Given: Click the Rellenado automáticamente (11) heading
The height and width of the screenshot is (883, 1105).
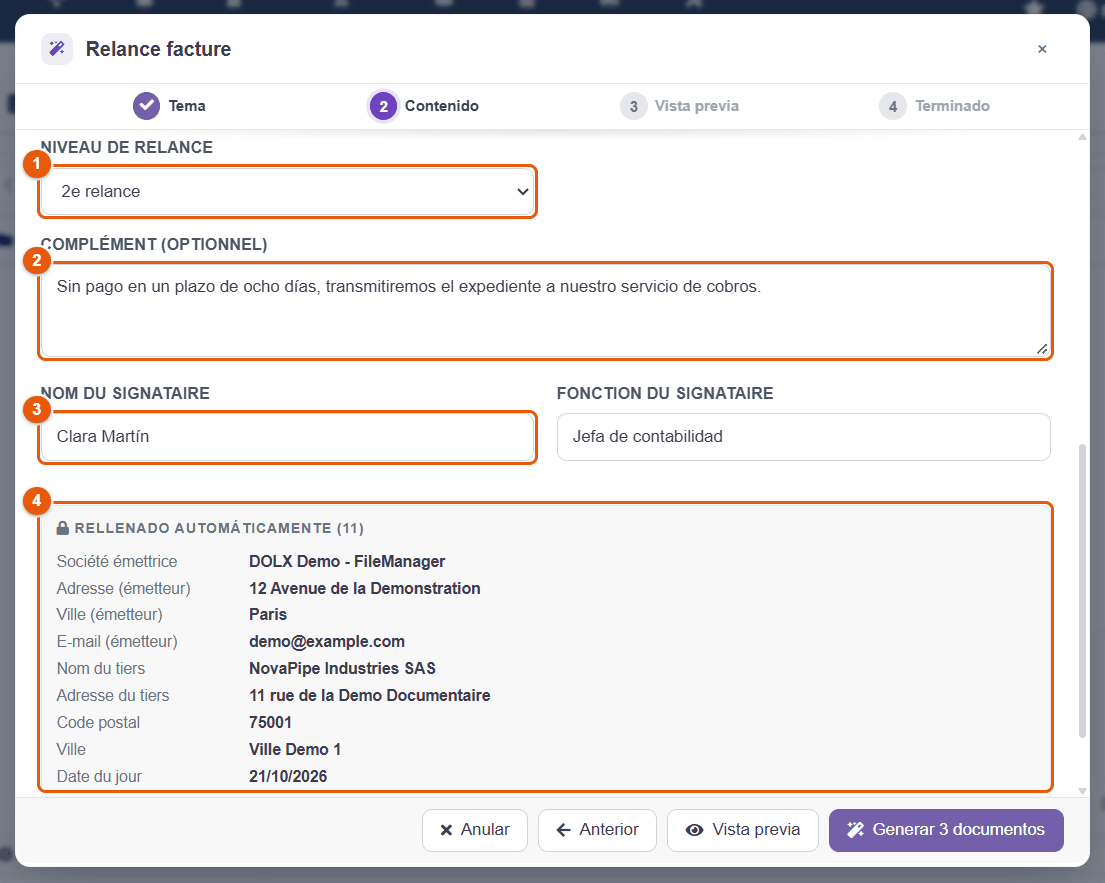Looking at the screenshot, I should pyautogui.click(x=219, y=528).
